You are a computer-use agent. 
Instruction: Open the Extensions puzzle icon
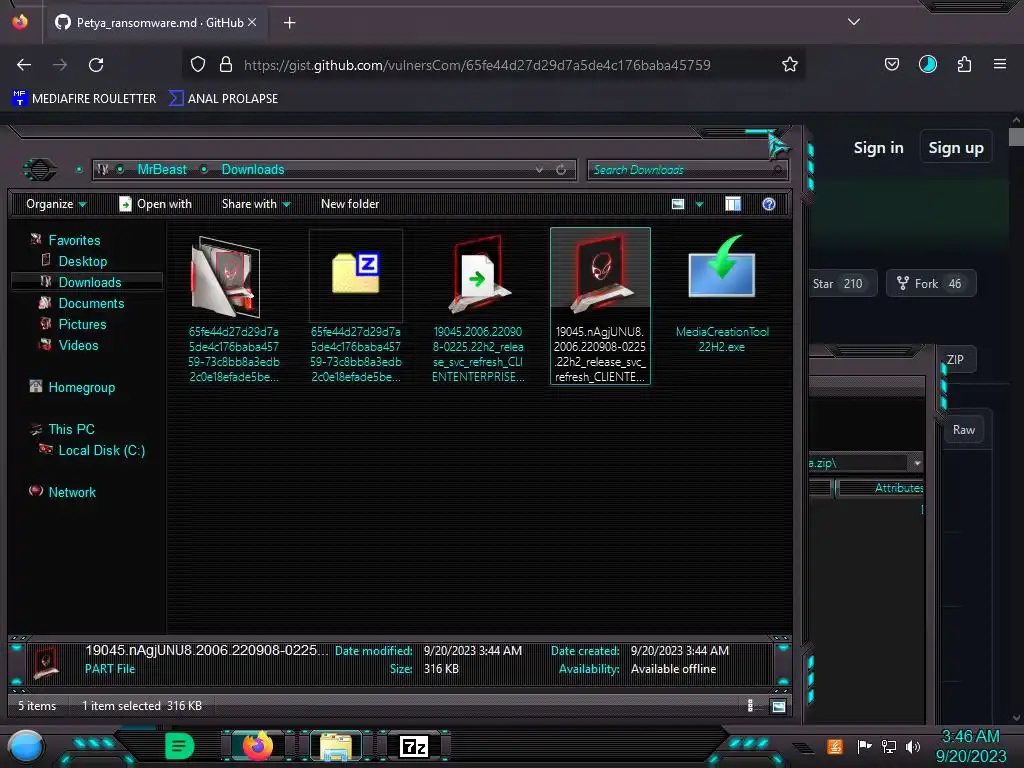pyautogui.click(x=965, y=65)
